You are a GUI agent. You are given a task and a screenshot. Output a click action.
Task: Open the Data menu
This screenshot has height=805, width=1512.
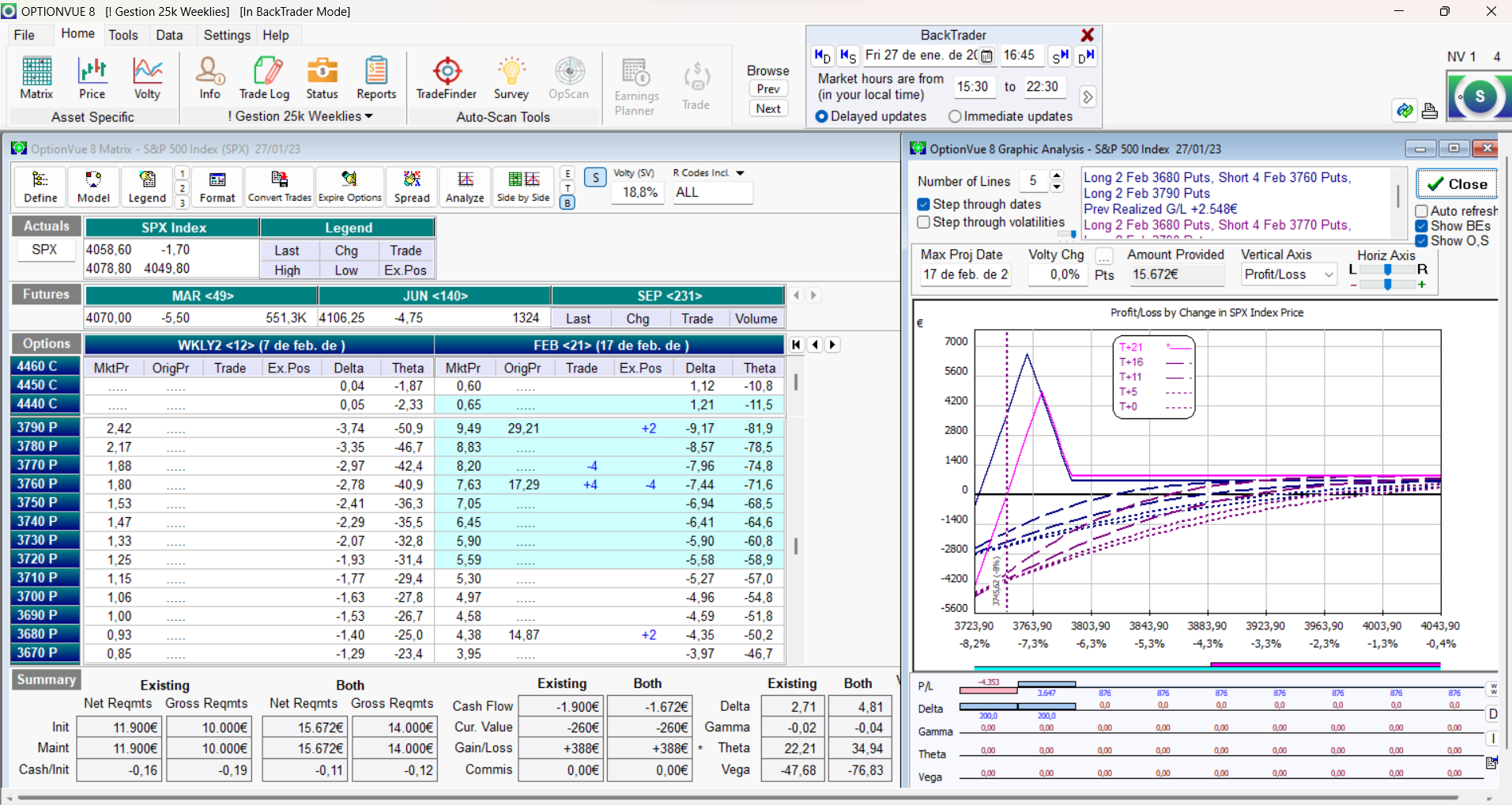[169, 35]
